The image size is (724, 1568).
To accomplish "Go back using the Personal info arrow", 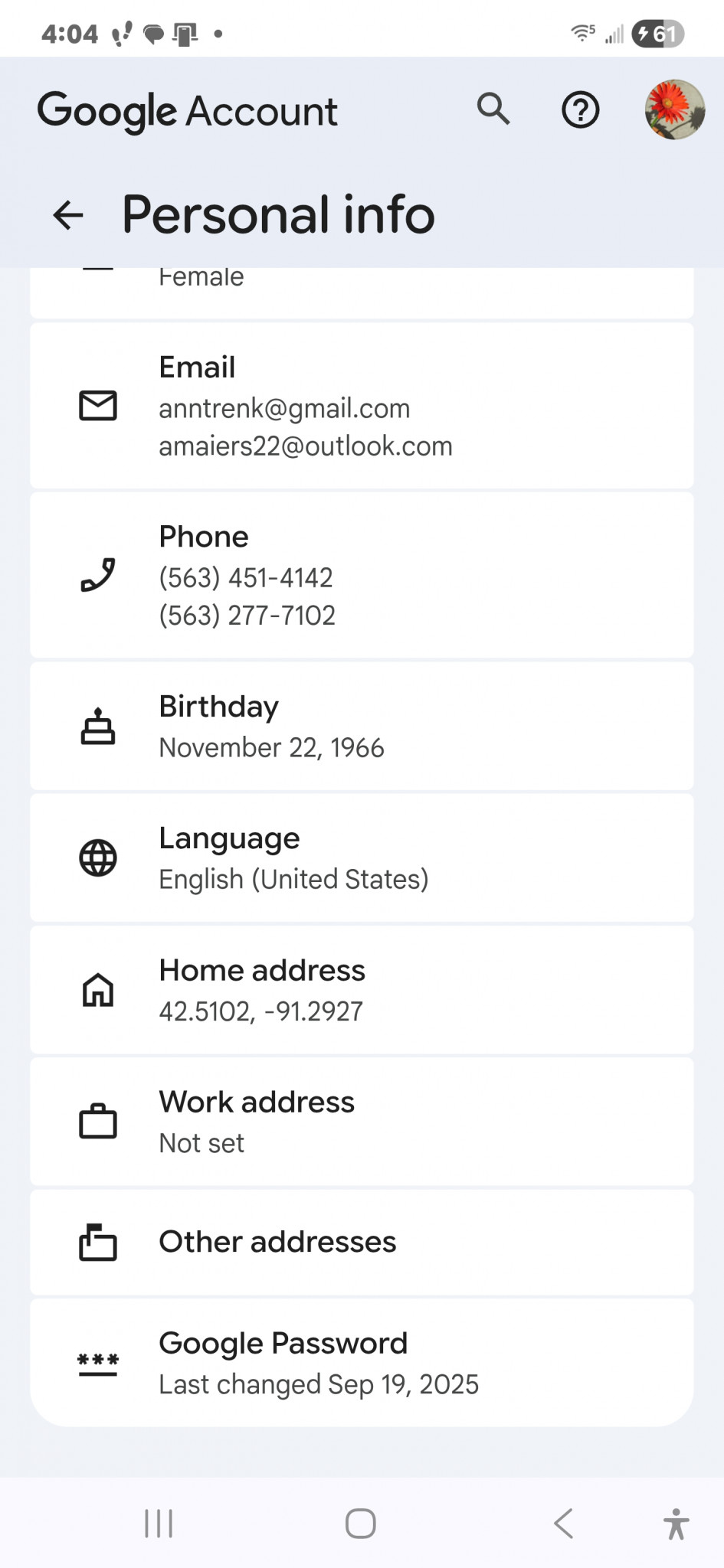I will pos(68,215).
